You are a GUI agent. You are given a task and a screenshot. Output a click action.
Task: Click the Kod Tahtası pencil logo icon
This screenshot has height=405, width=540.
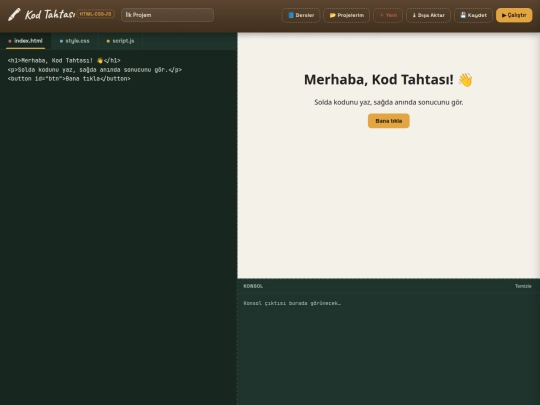(x=14, y=15)
